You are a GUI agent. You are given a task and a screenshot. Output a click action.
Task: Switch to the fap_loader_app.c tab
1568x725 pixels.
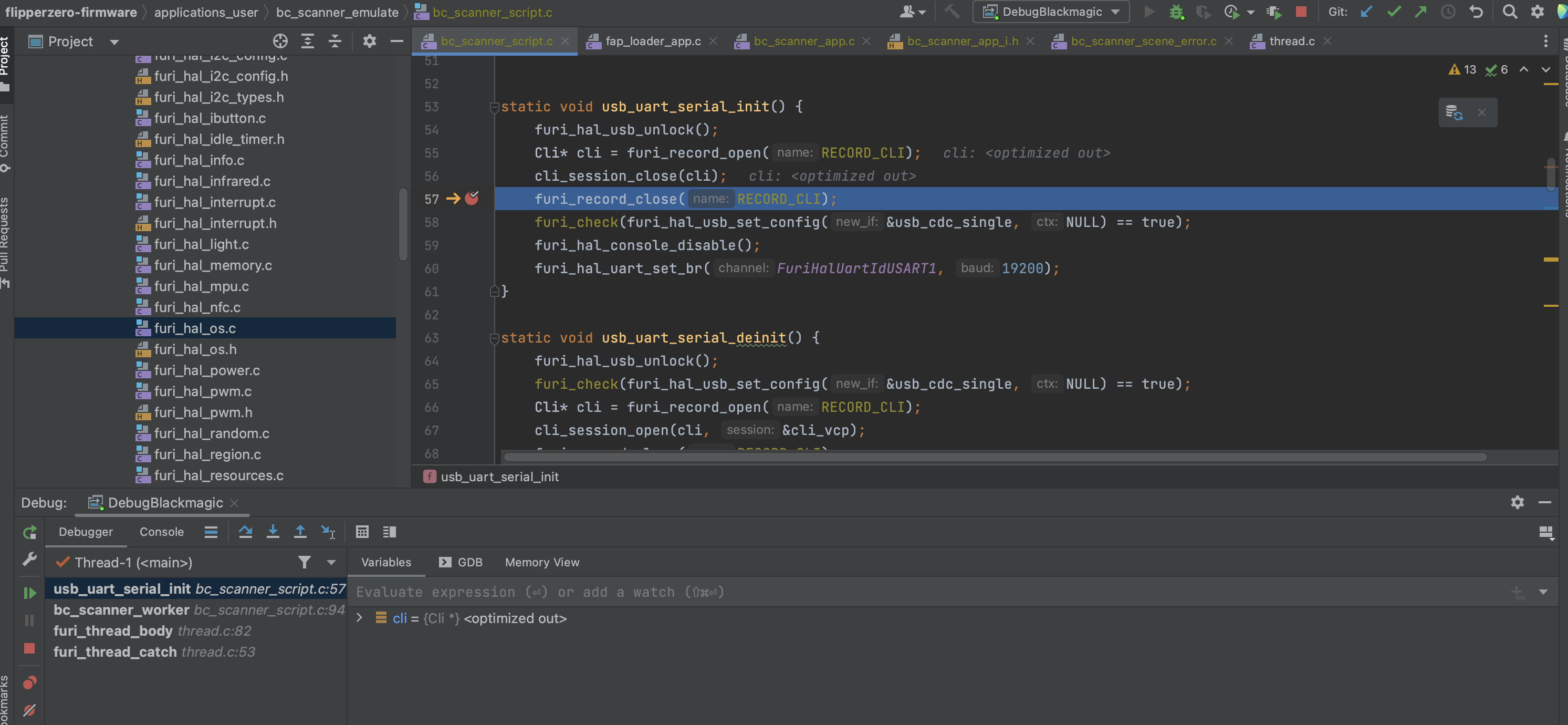pos(653,42)
